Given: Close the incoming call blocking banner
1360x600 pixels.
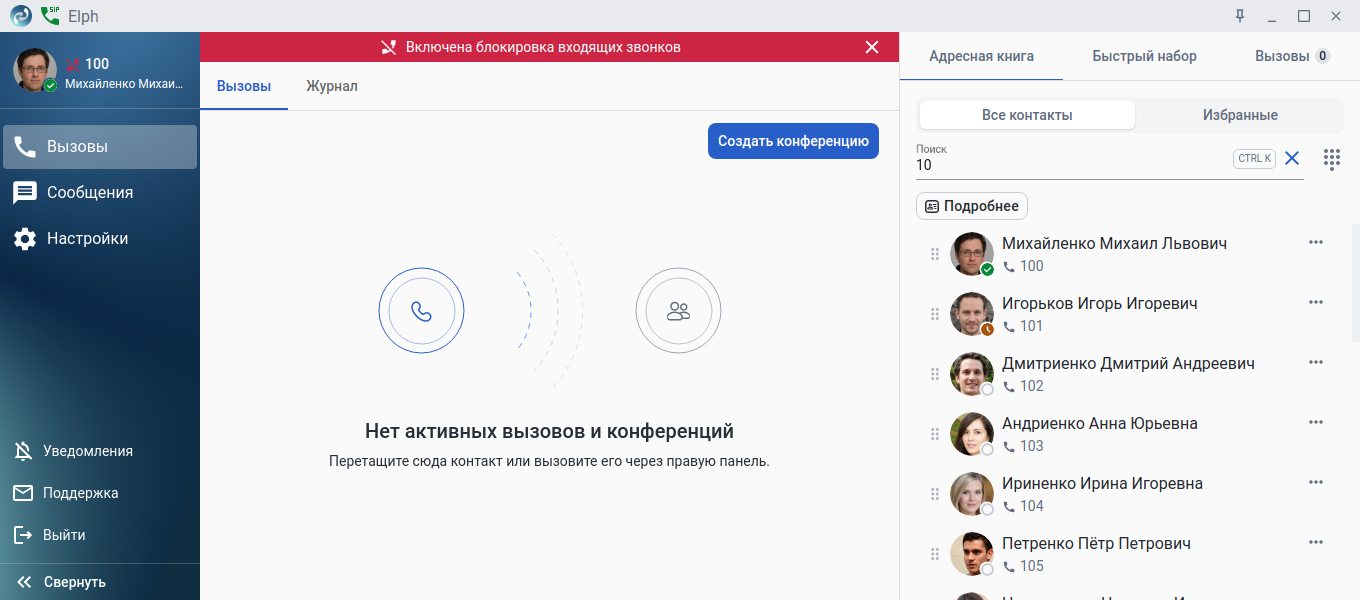Looking at the screenshot, I should tap(872, 47).
